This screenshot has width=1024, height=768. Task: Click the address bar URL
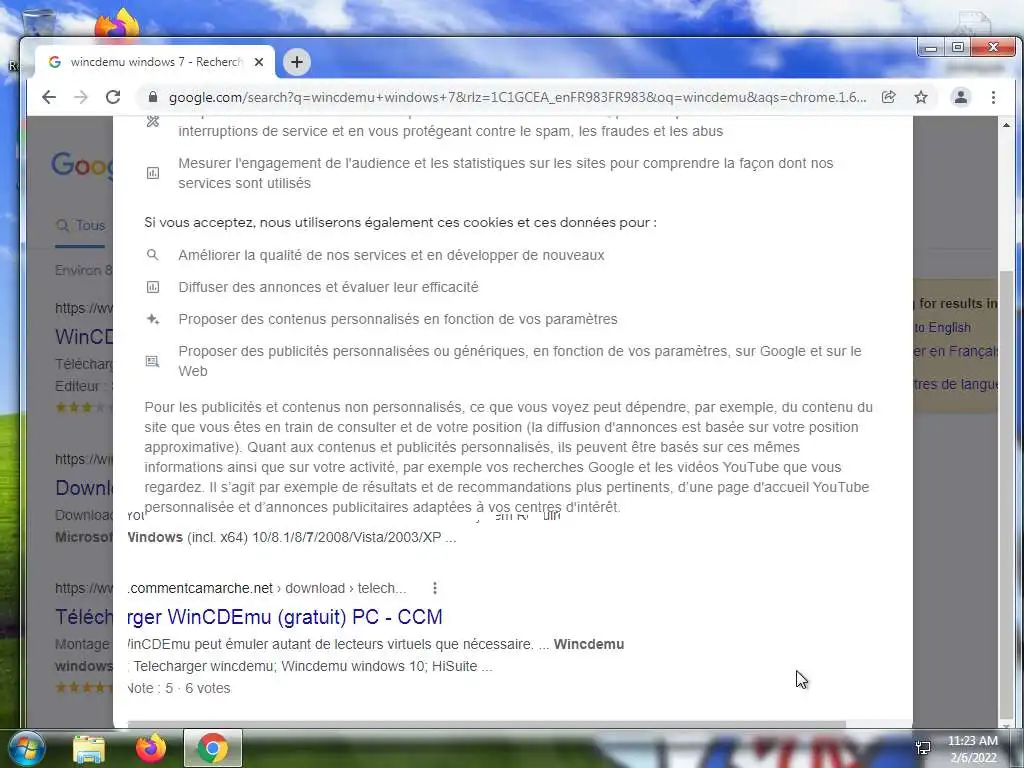(517, 97)
